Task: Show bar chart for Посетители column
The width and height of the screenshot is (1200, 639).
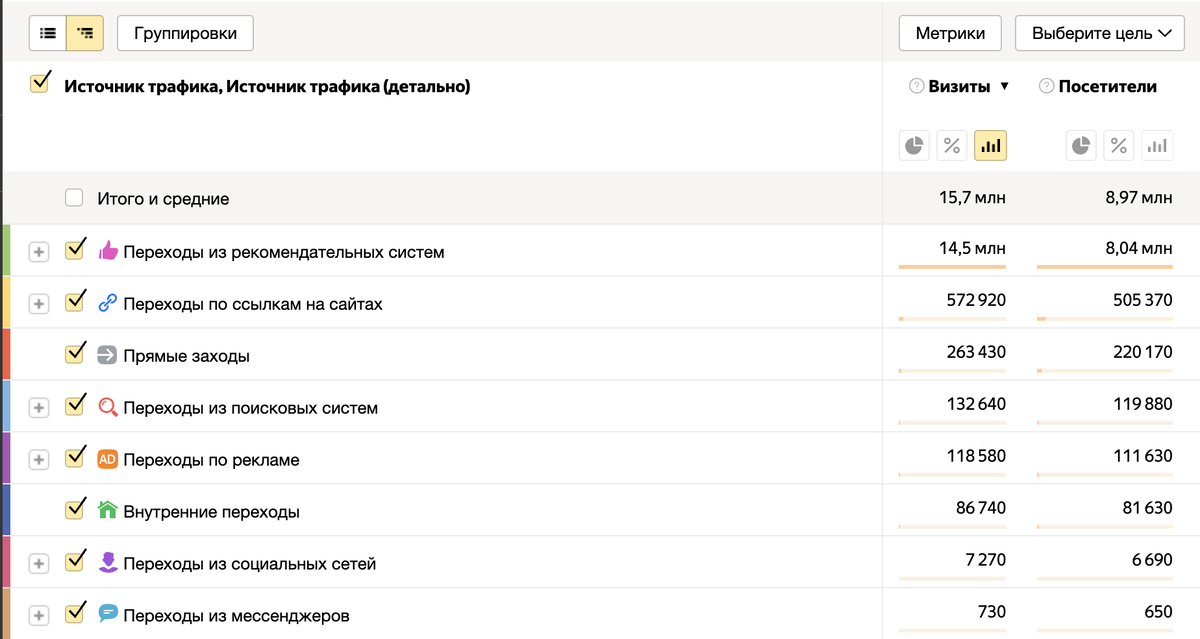Action: [1157, 146]
